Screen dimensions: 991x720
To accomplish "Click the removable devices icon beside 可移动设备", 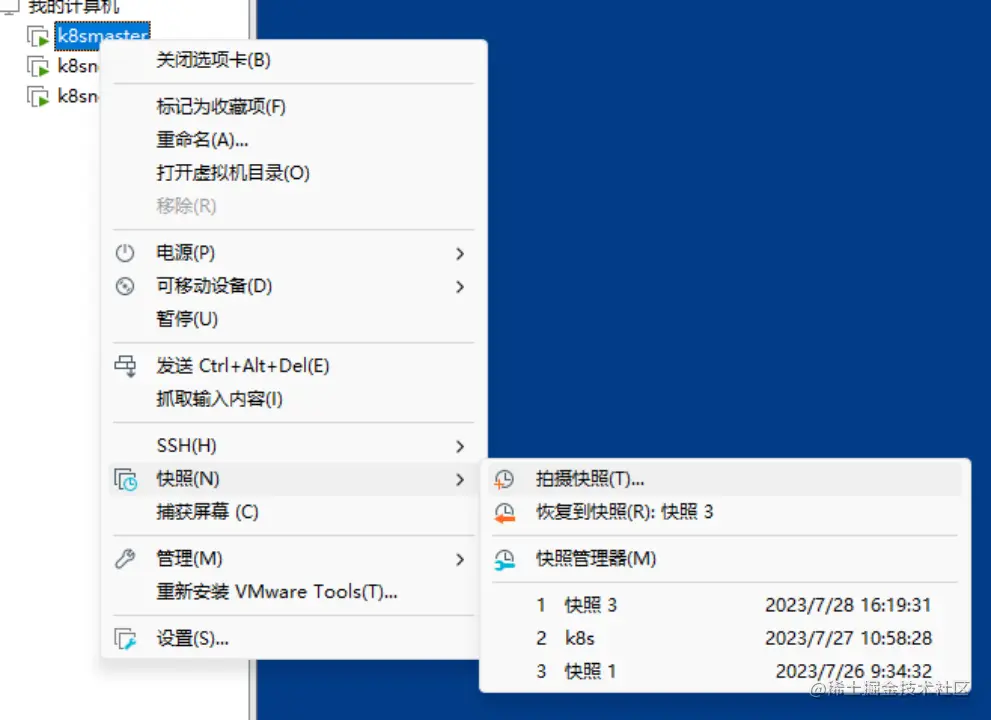I will point(125,287).
